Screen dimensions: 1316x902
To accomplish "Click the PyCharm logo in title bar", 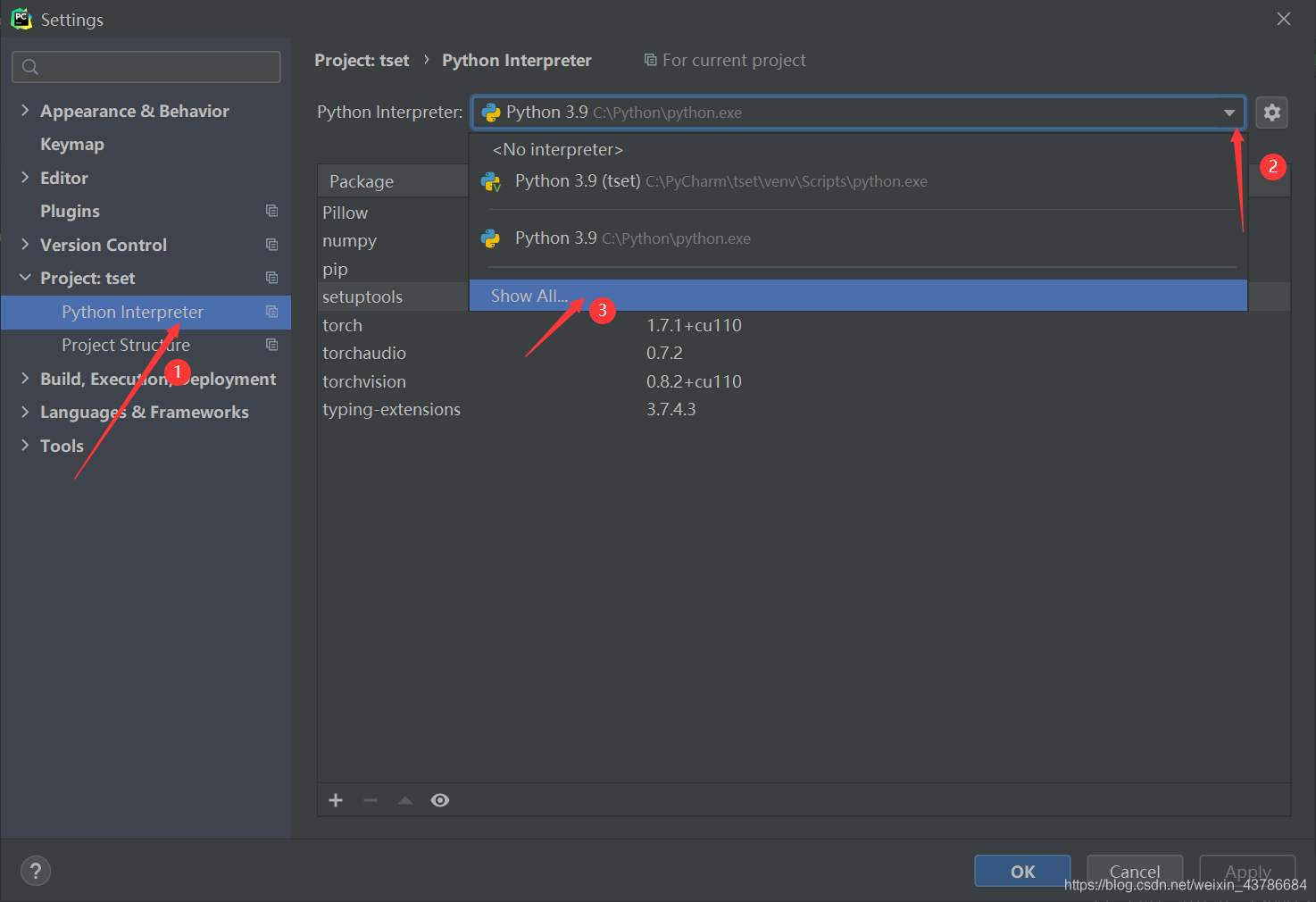I will (21, 19).
